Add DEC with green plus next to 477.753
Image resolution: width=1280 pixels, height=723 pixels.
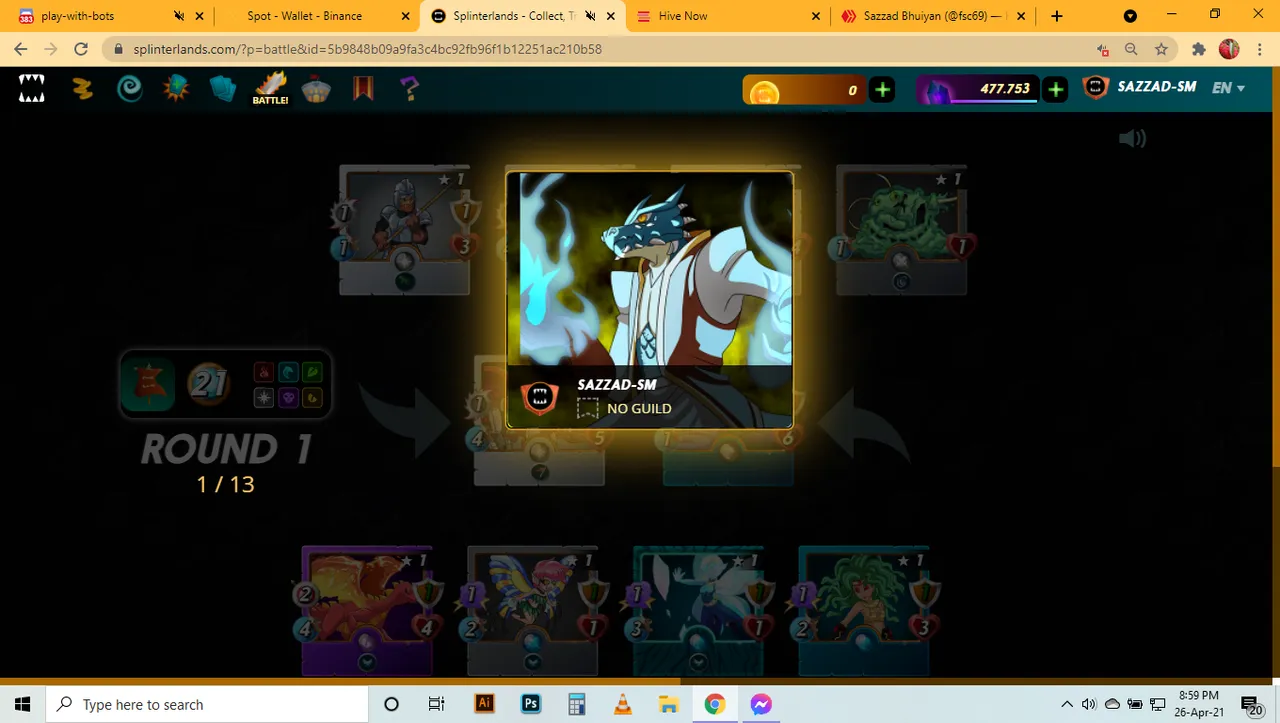[1055, 89]
